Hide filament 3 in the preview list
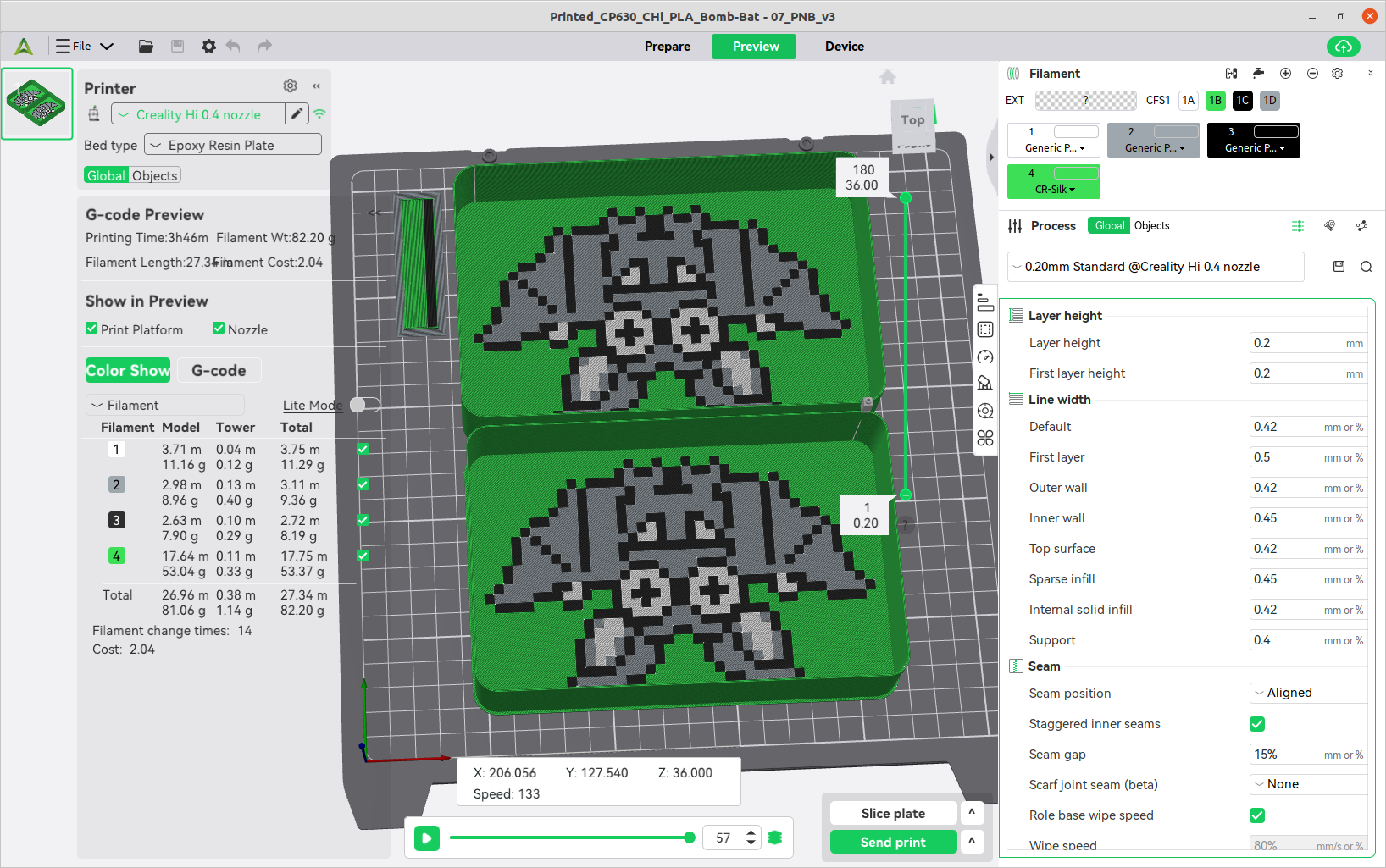 pos(363,521)
